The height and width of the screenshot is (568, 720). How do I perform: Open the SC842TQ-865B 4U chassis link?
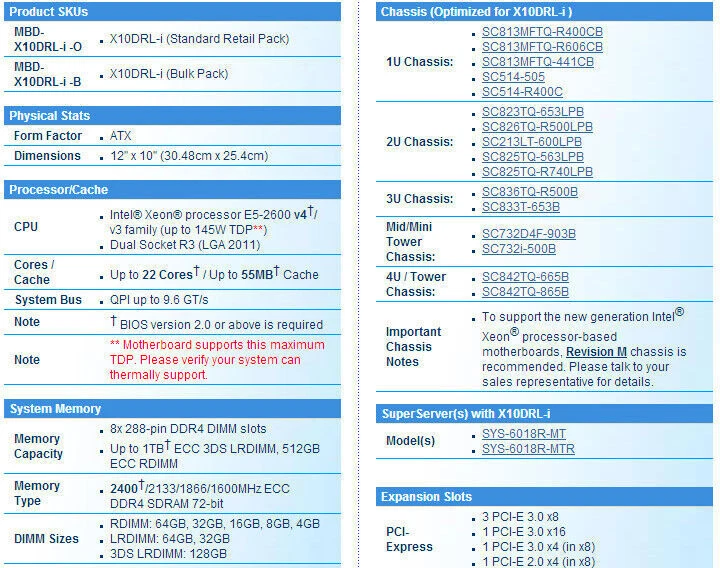pos(525,292)
